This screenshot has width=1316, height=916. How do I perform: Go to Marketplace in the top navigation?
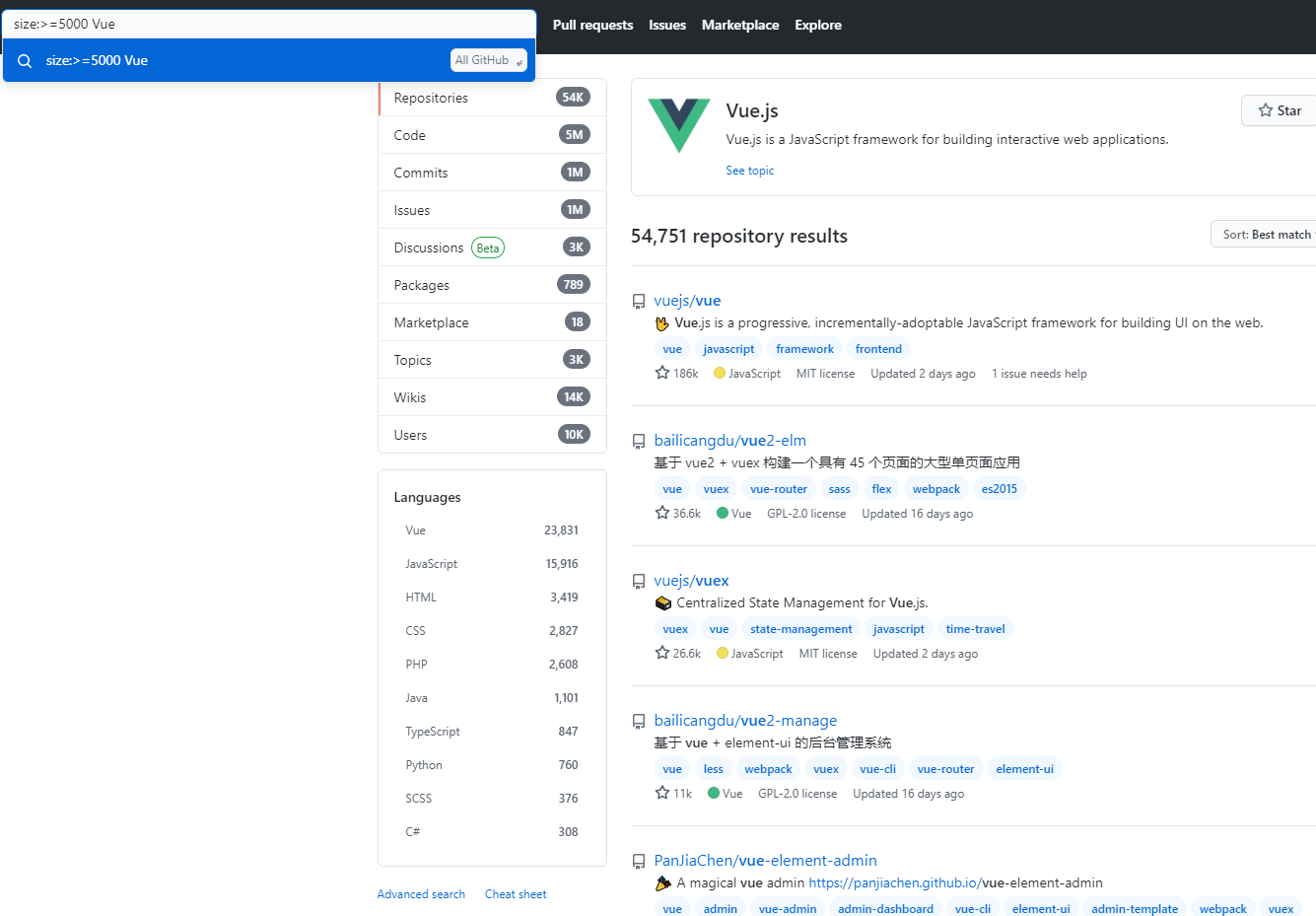(x=740, y=25)
